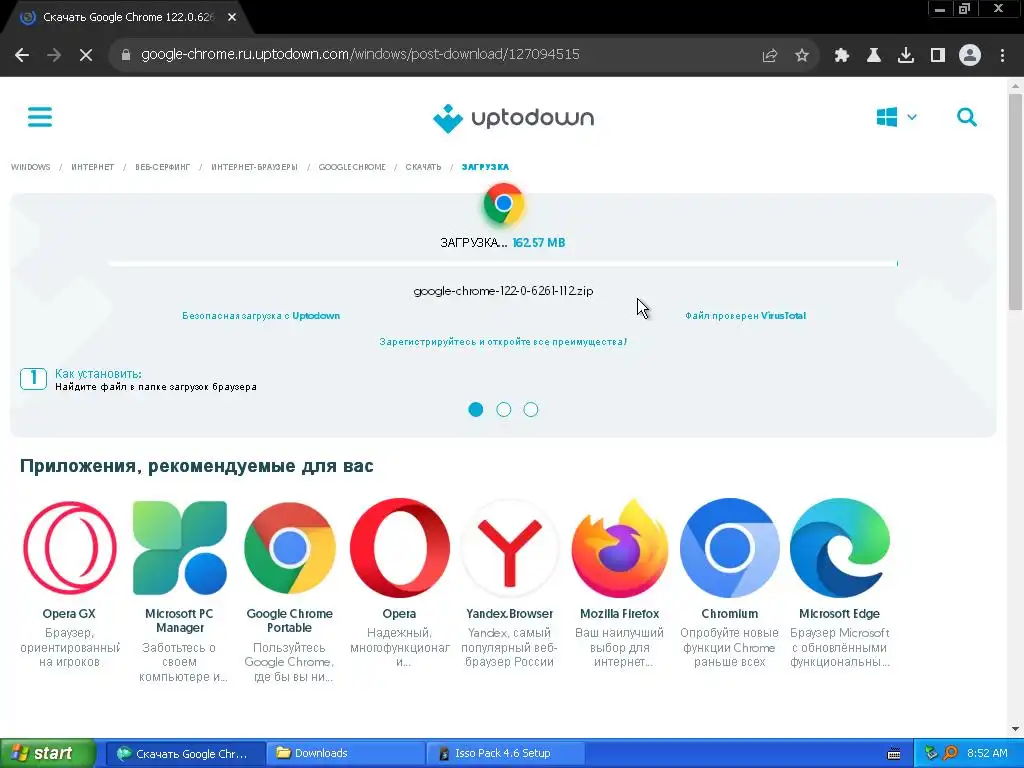
Task: Stop loading the page
Action: point(86,55)
